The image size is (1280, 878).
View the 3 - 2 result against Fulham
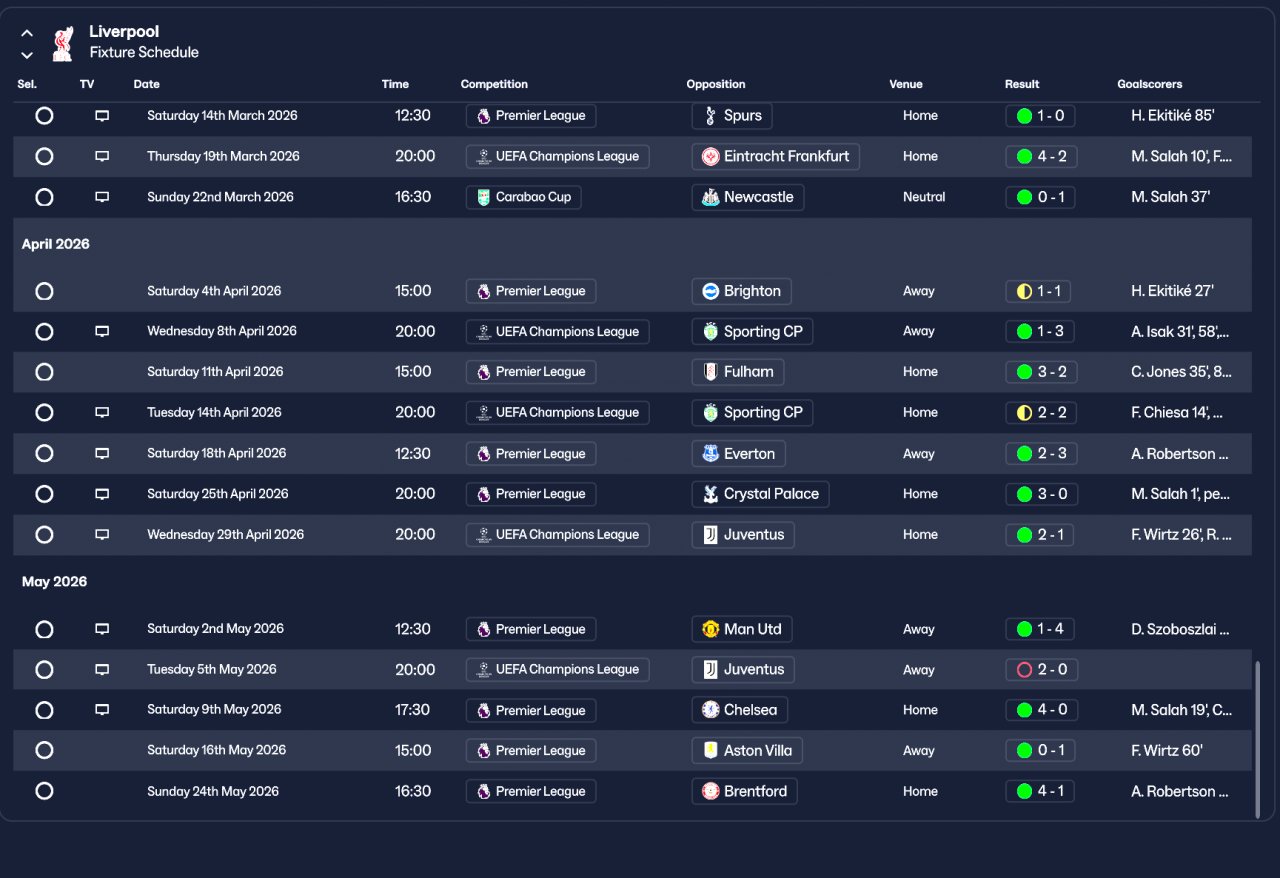pyautogui.click(x=1041, y=372)
